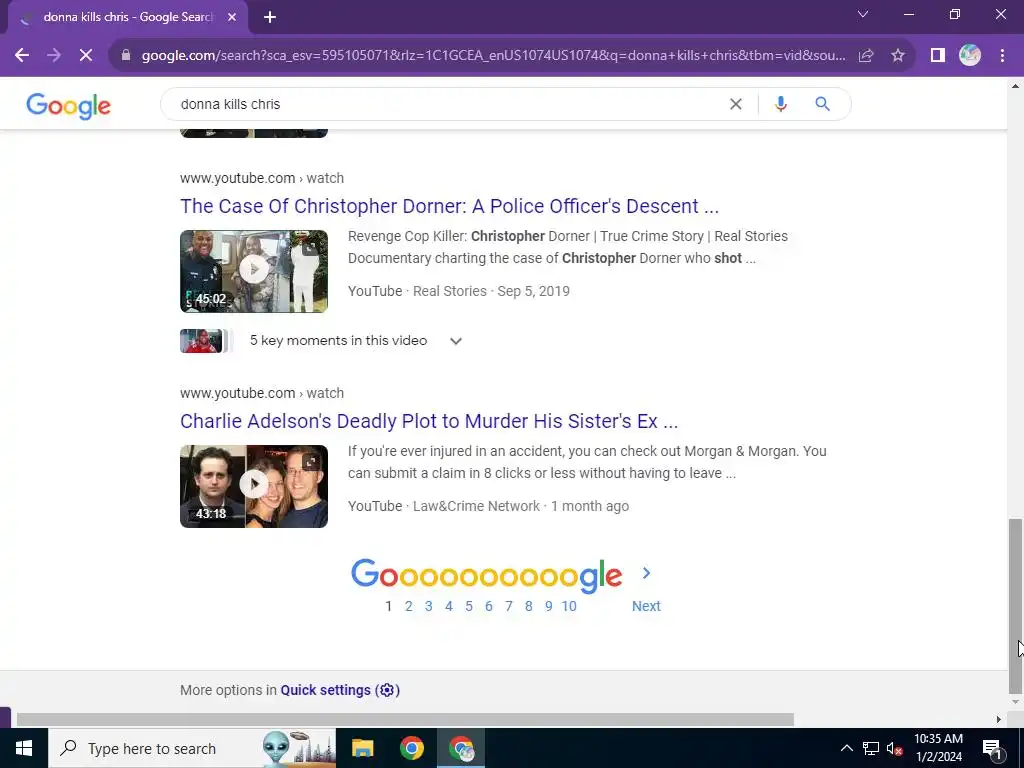Screen dimensions: 1024x768
Task: Click the horizontal scrollbar thumb
Action: [405, 720]
